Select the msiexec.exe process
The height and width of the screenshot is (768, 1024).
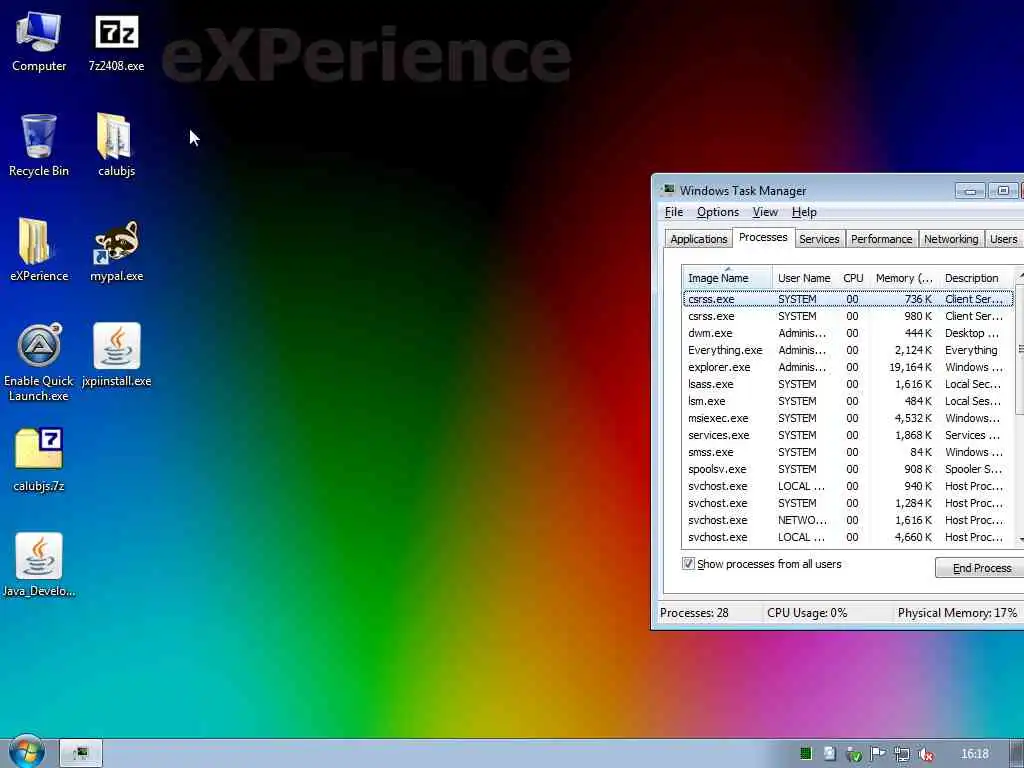[x=848, y=418]
